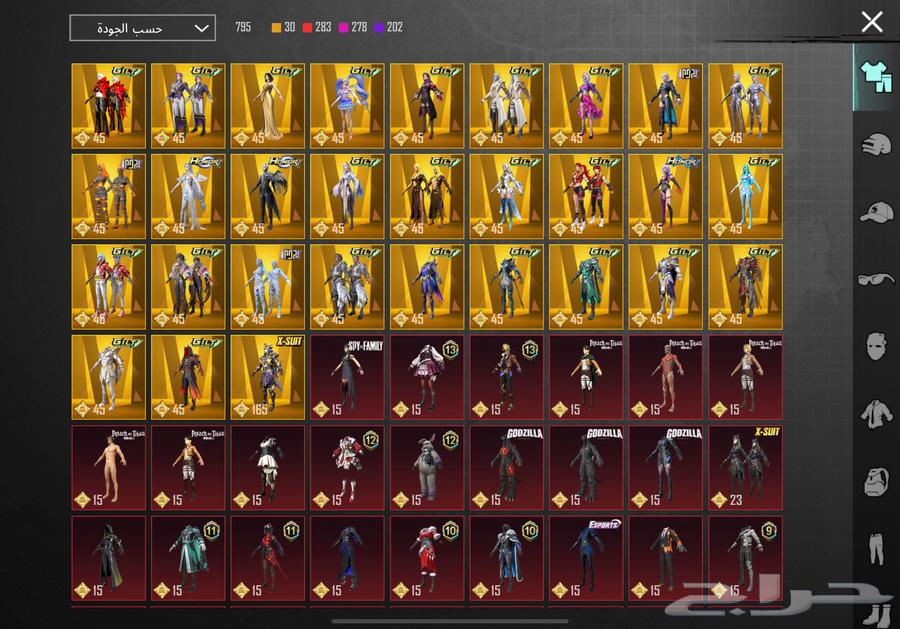Select the long golden dress outfit

click(x=268, y=106)
